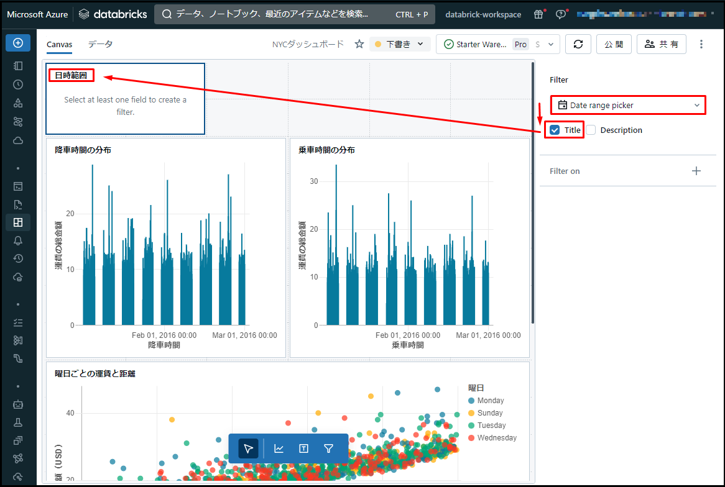
Task: Add a text box widget
Action: (304, 449)
